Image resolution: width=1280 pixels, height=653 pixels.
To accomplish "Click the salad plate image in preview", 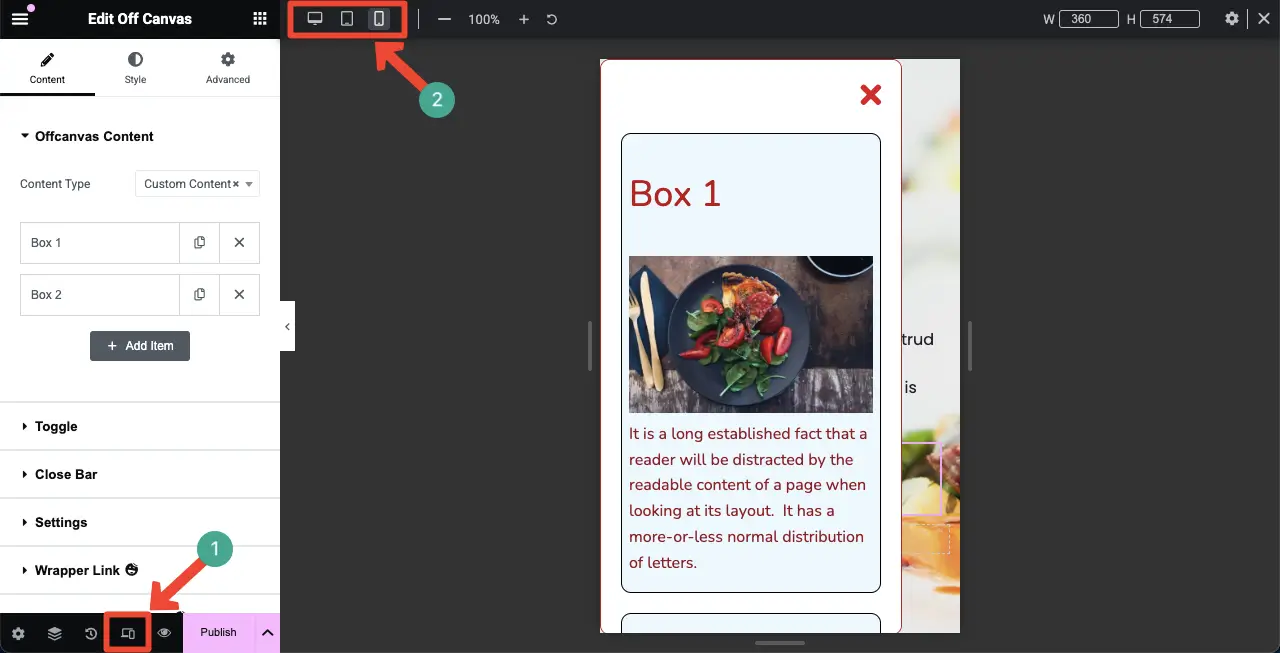I will [751, 334].
